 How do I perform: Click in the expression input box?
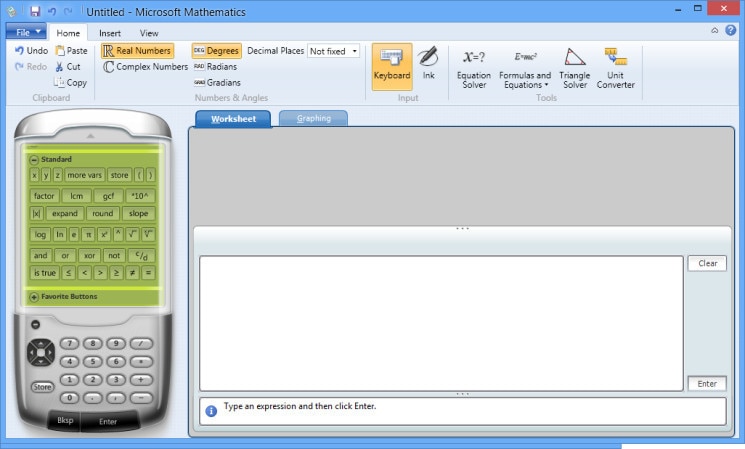pyautogui.click(x=441, y=324)
